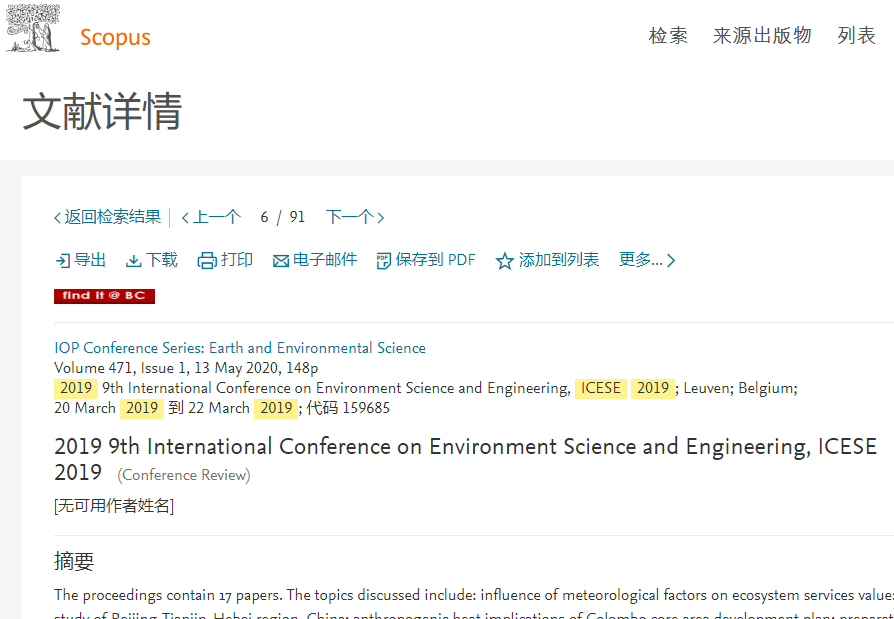Click the (Conference Review) label
The width and height of the screenshot is (894, 619).
(x=184, y=475)
